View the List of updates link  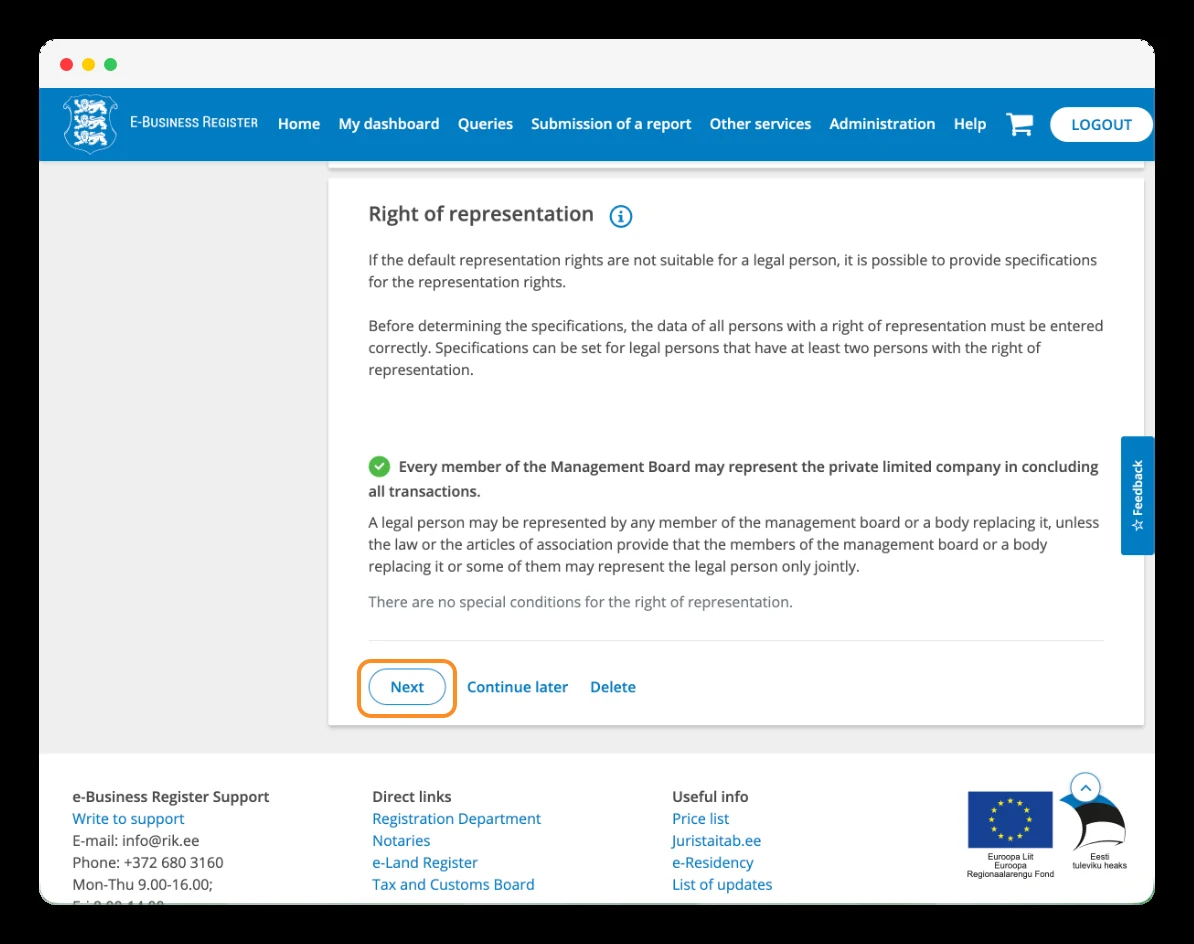[x=722, y=885]
